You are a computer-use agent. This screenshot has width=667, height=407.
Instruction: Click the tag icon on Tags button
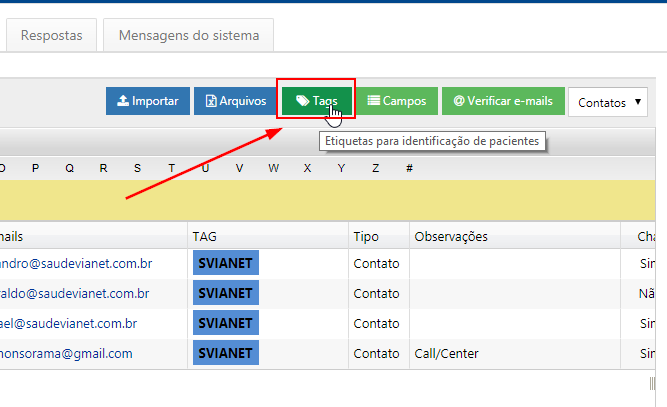302,100
